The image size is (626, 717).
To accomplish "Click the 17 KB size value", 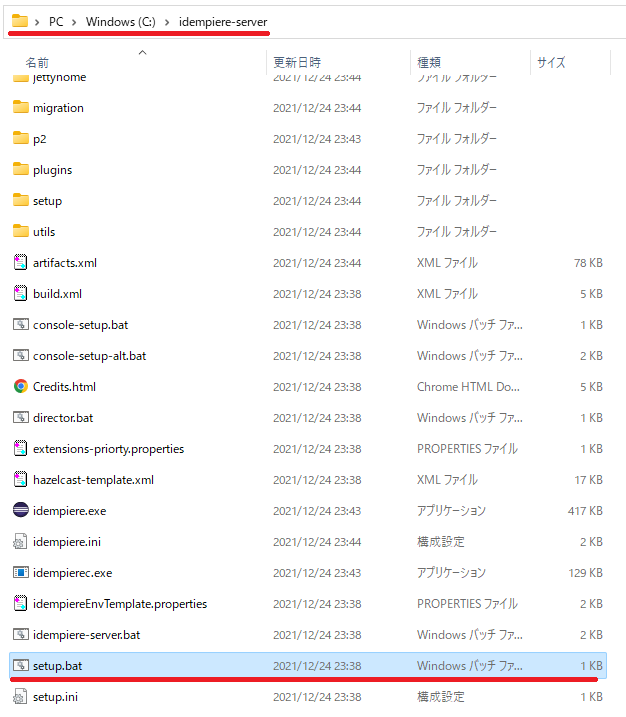I will tap(589, 480).
